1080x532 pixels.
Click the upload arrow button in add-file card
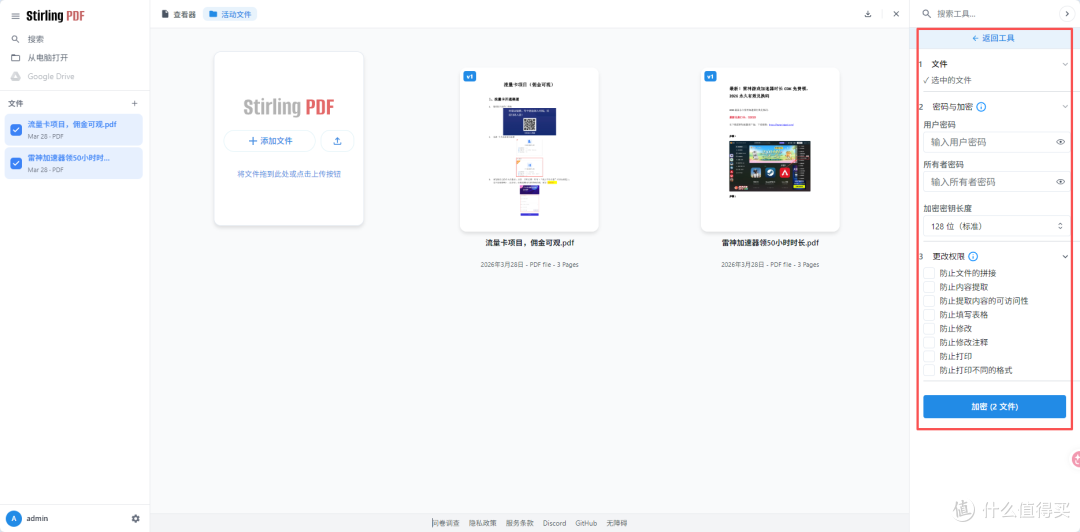(x=338, y=141)
